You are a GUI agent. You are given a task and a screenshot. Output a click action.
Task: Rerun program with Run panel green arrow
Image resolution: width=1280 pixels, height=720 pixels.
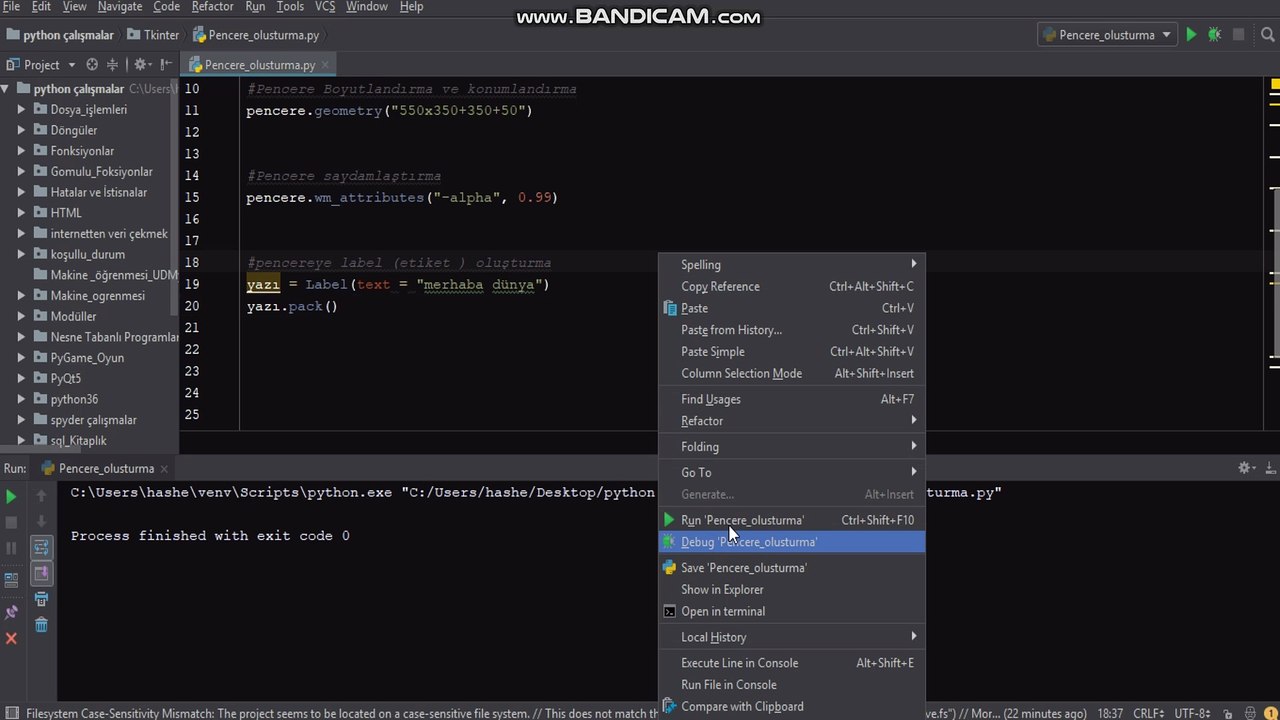[11, 496]
